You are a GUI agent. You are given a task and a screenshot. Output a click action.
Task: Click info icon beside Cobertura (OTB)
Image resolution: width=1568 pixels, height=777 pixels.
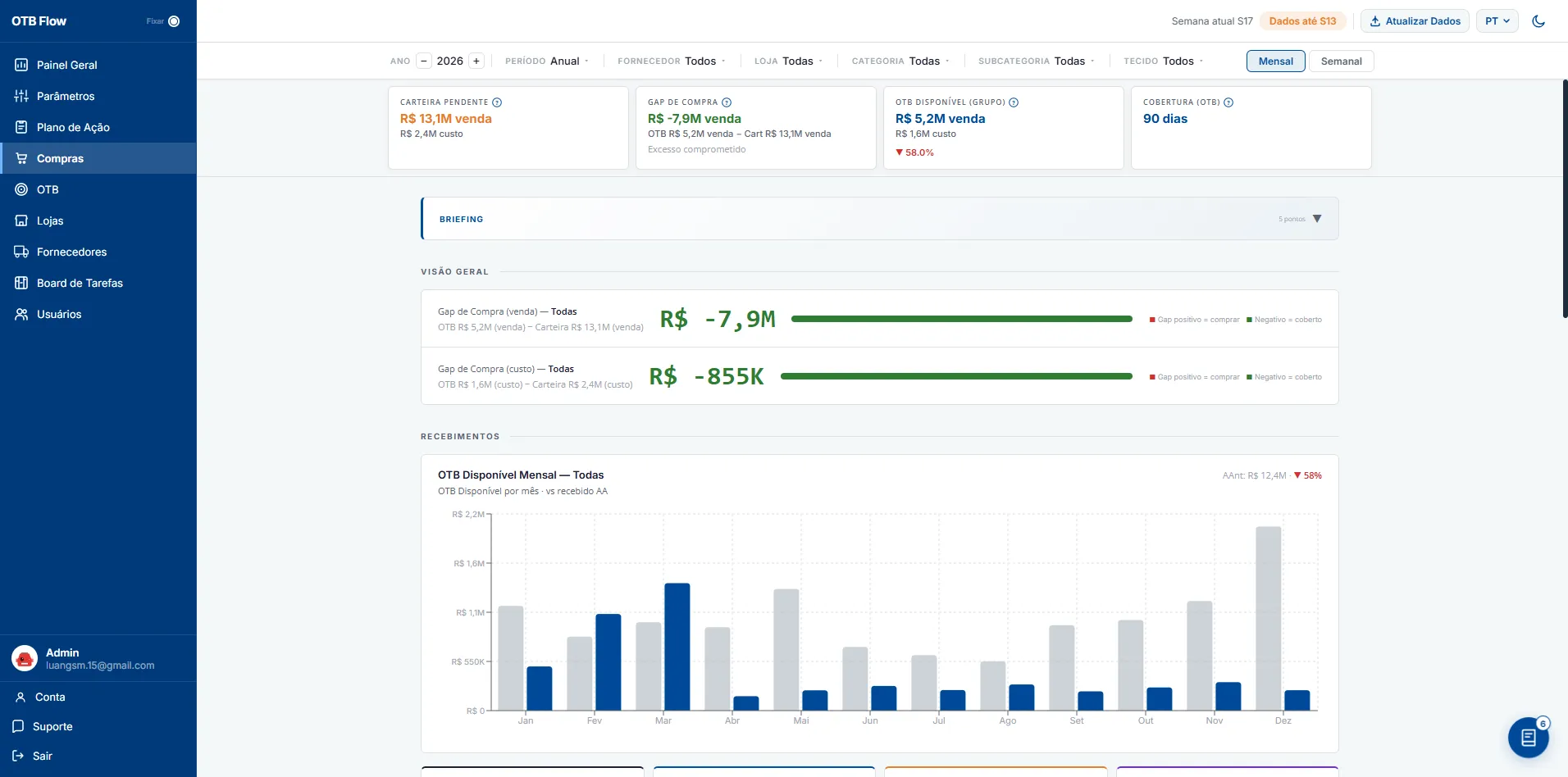point(1228,102)
